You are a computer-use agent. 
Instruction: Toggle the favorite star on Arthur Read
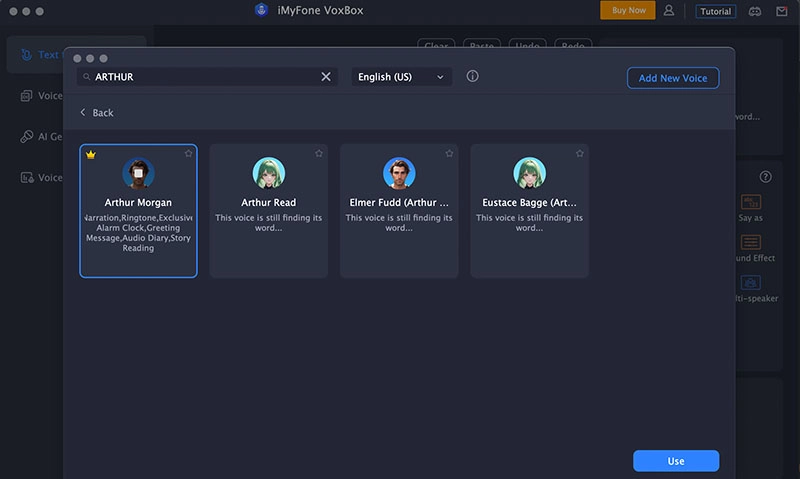319,154
